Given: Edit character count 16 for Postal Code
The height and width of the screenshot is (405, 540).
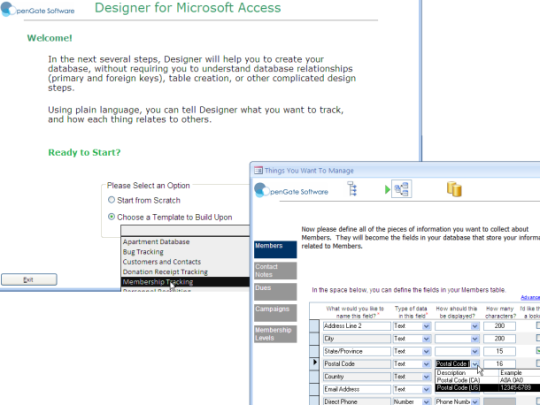Looking at the screenshot, I should [x=499, y=364].
